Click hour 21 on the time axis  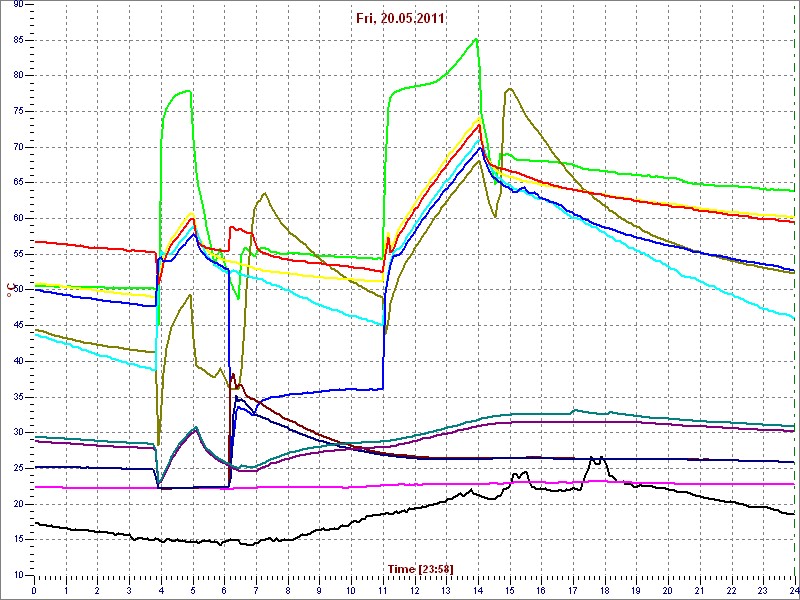point(700,588)
